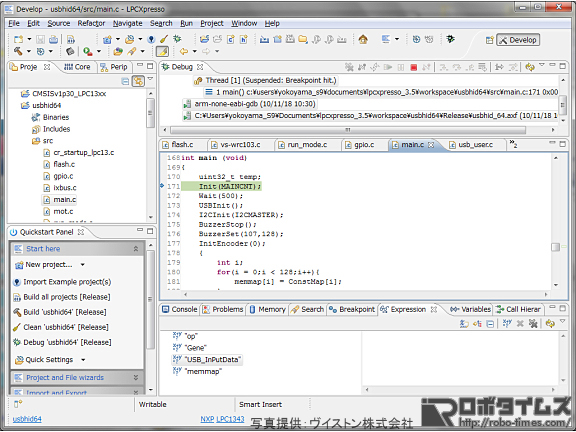This screenshot has height=432, width=576.
Task: Expand the Project and File wizards section
Action: pyautogui.click(x=136, y=377)
